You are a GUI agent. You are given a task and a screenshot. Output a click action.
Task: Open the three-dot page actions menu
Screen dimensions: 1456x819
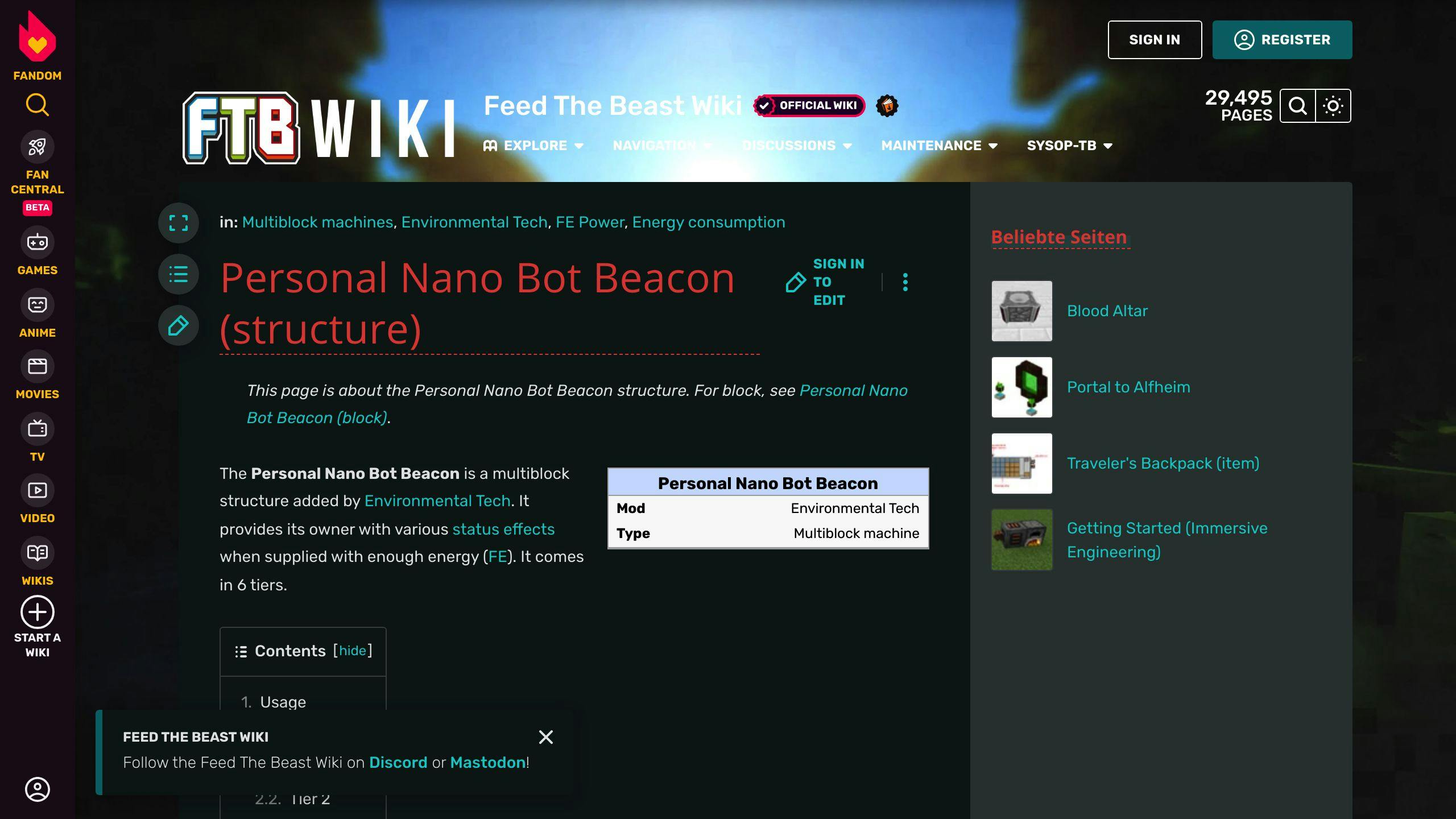point(905,282)
